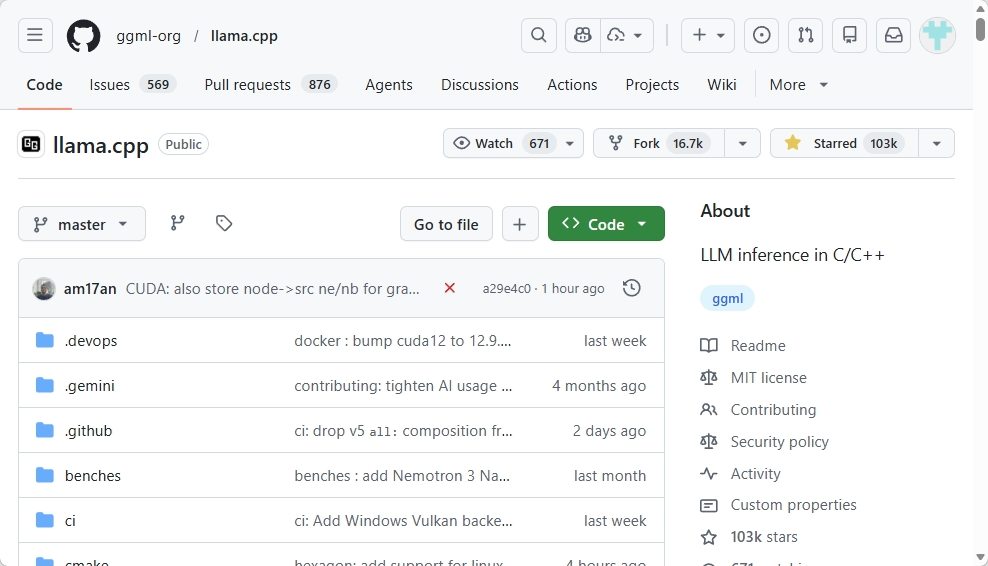Open the Activity link in About
The height and width of the screenshot is (566, 988).
(755, 473)
